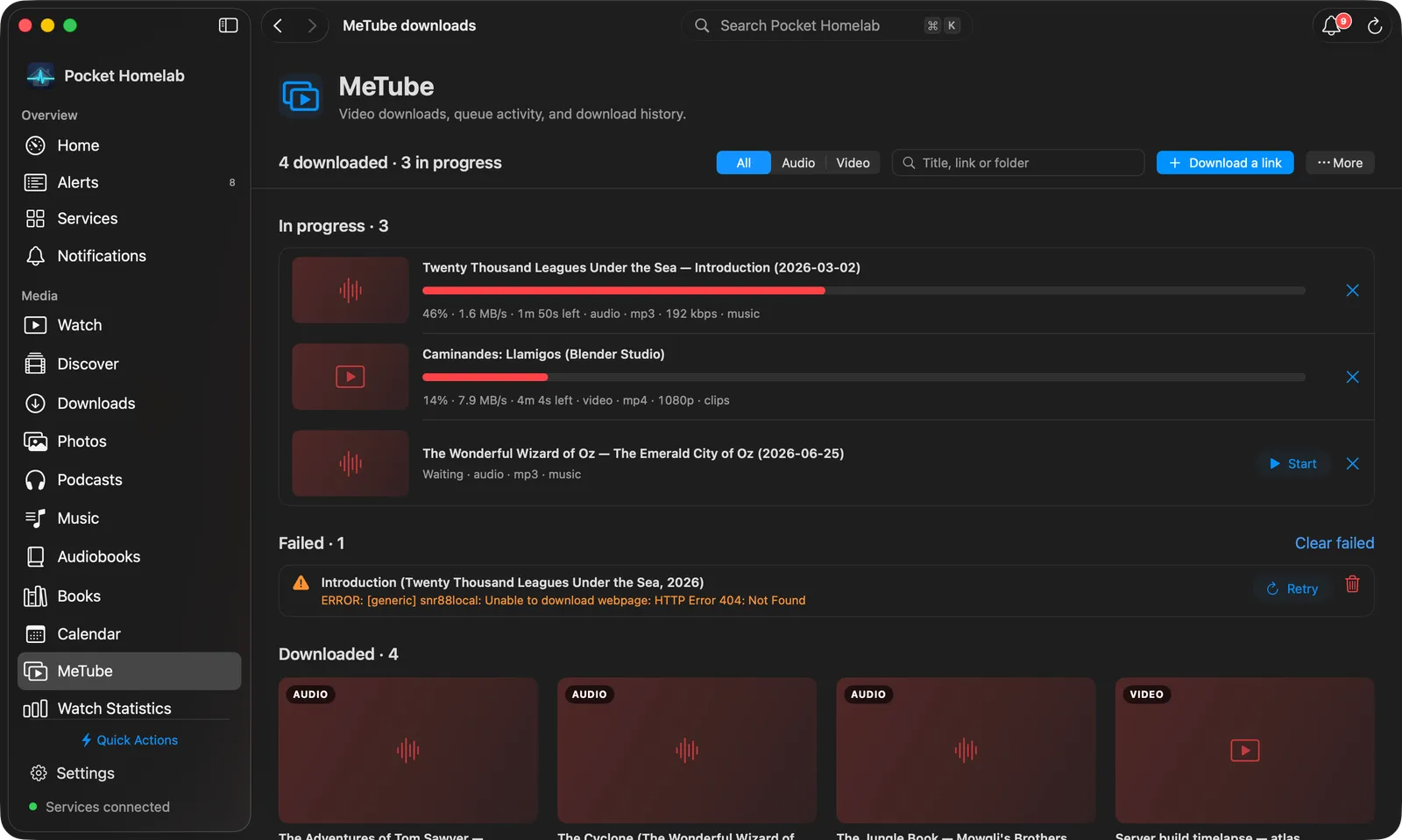Viewport: 1402px width, 840px height.
Task: Cancel the Twenty Thousand Leagues download
Action: pos(1352,291)
